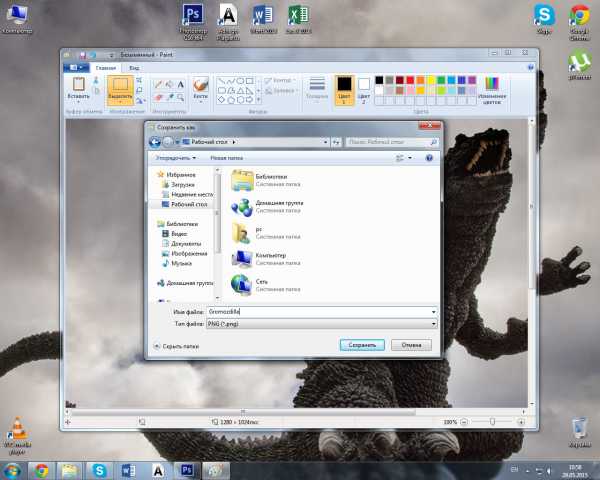Select Видео in the navigation pane
Viewport: 600px width, 480px height.
pyautogui.click(x=175, y=233)
